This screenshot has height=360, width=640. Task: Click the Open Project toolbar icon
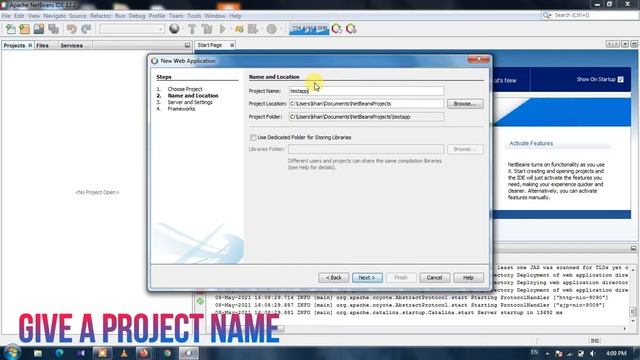[39, 29]
